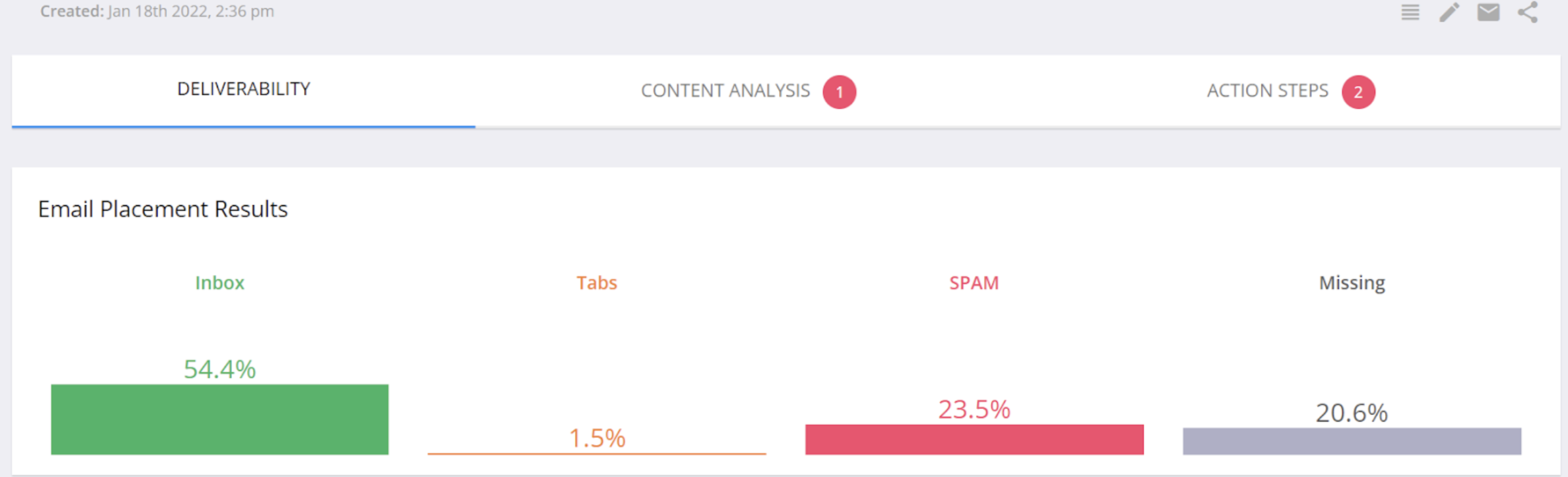Click the Inbox label

pos(220,283)
